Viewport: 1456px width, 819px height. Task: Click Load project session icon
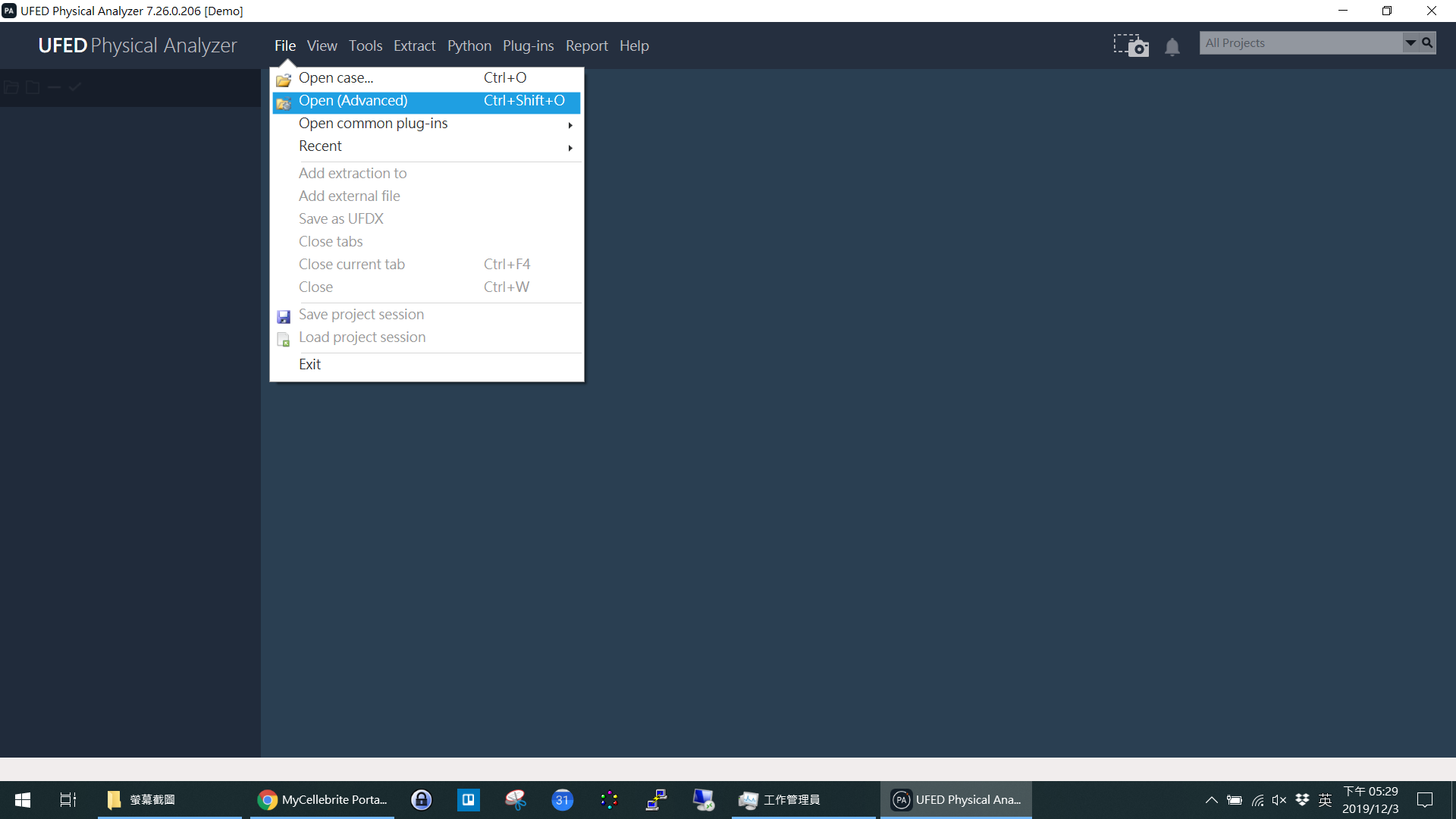coord(284,339)
